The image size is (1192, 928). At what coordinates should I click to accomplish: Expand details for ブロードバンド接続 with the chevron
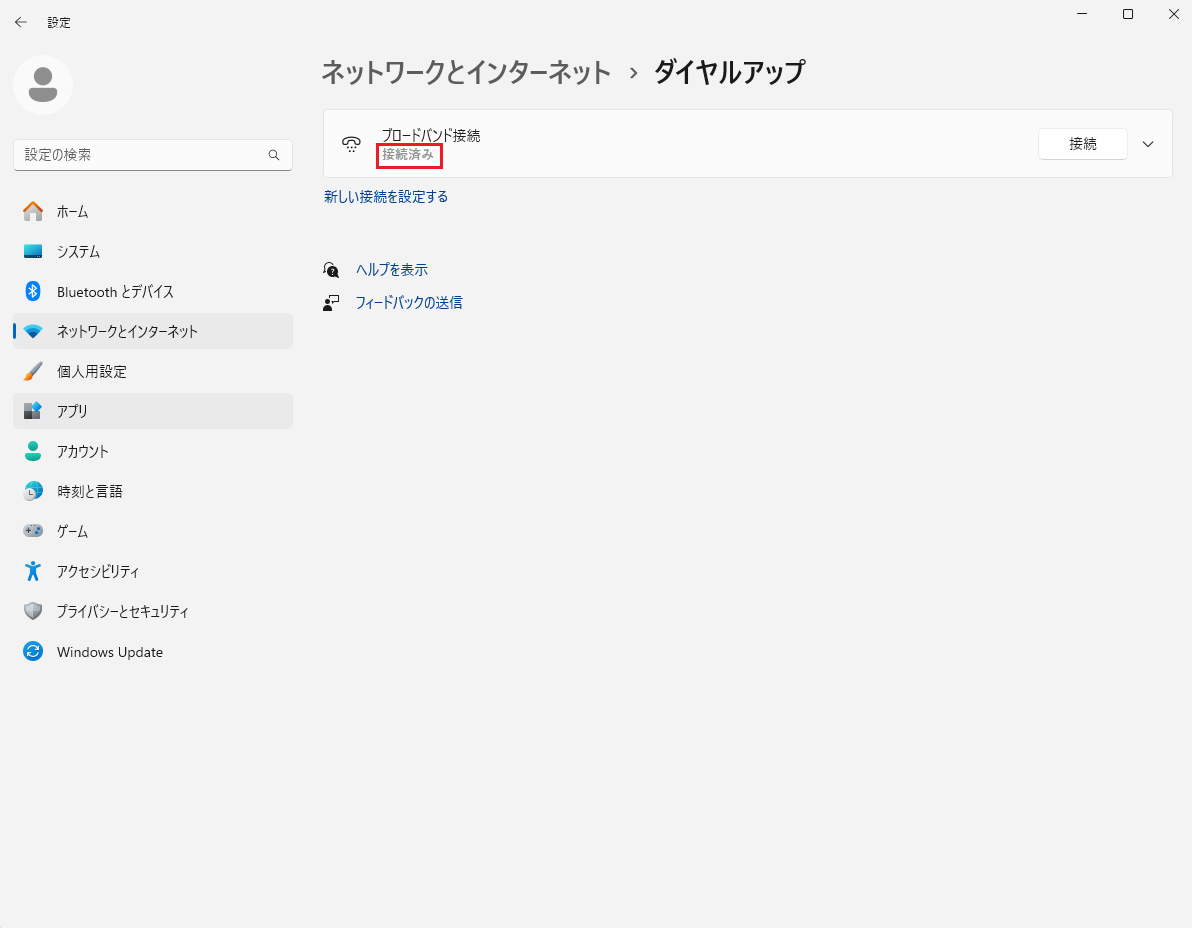click(x=1148, y=143)
